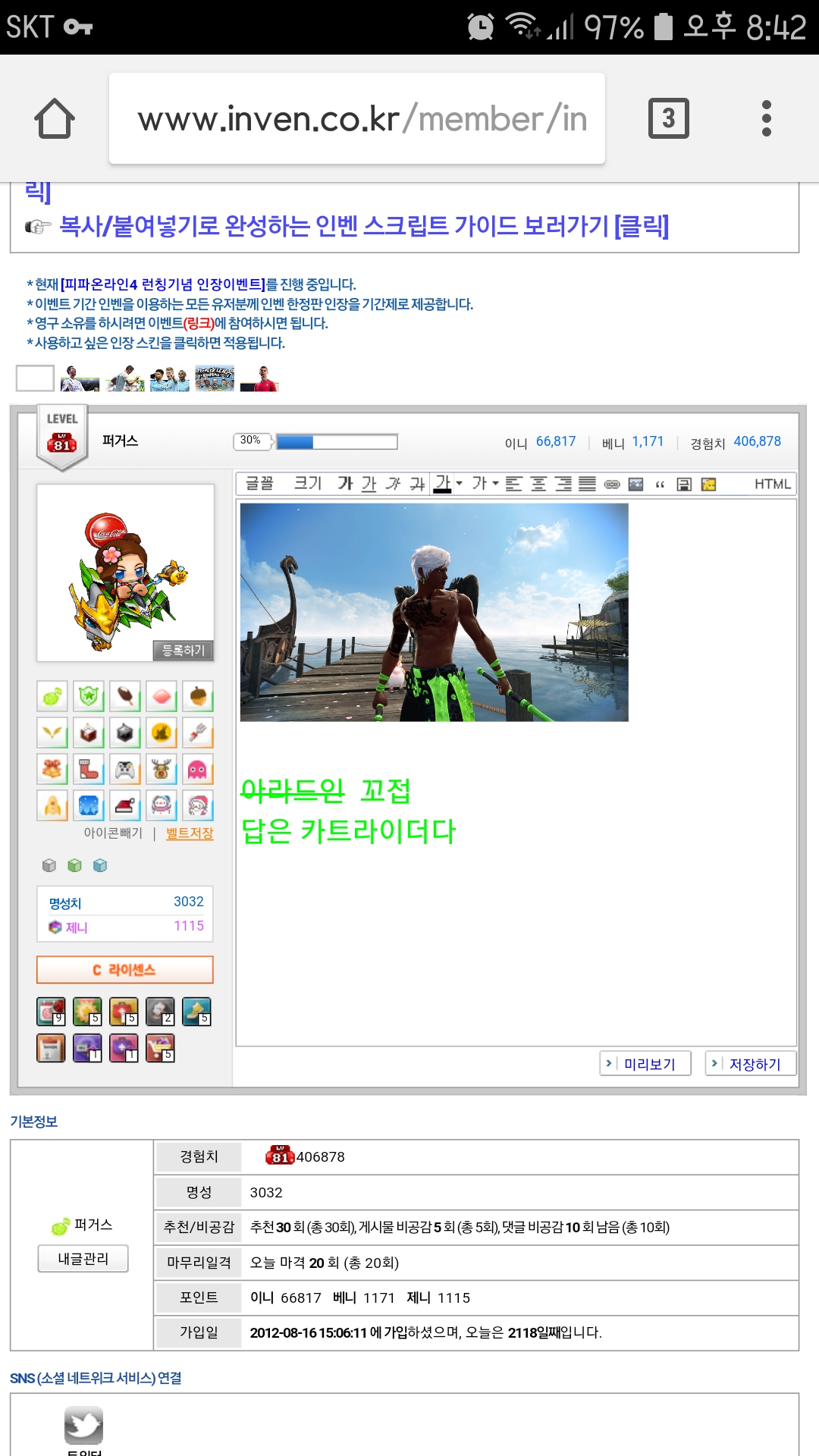Select the Santa hat belt icon

tap(125, 805)
